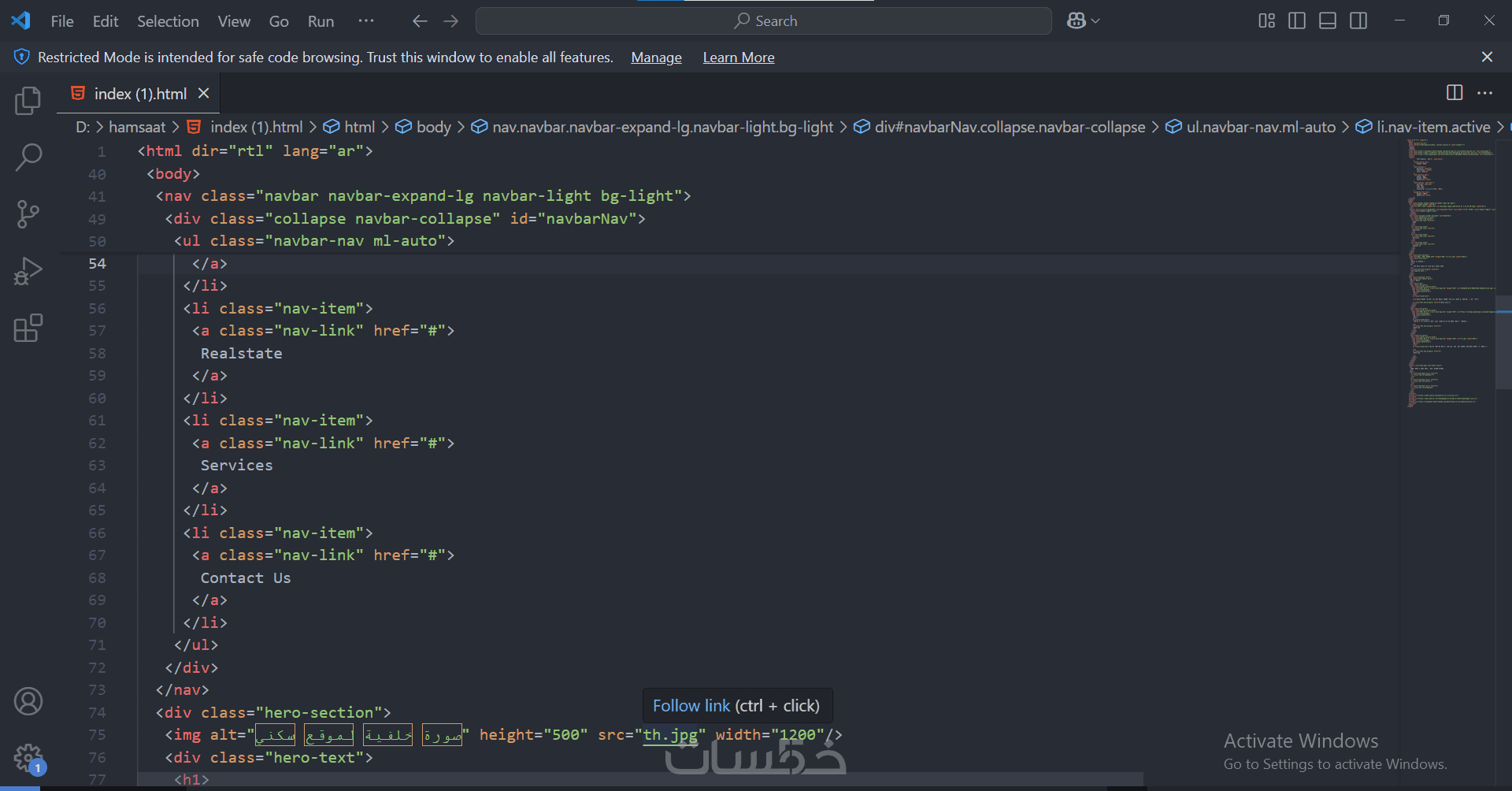1512x791 pixels.
Task: Toggle the bottom panel visibility
Action: tap(1328, 21)
